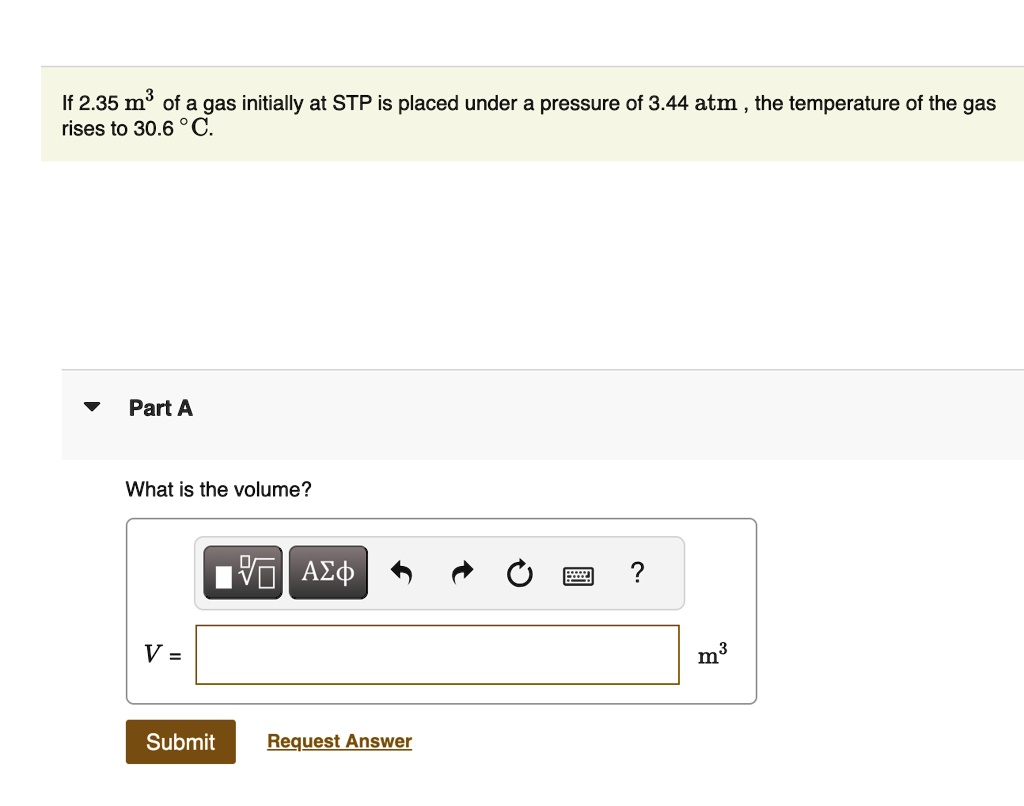
Task: Open equation editor help with the question mark
Action: click(637, 572)
